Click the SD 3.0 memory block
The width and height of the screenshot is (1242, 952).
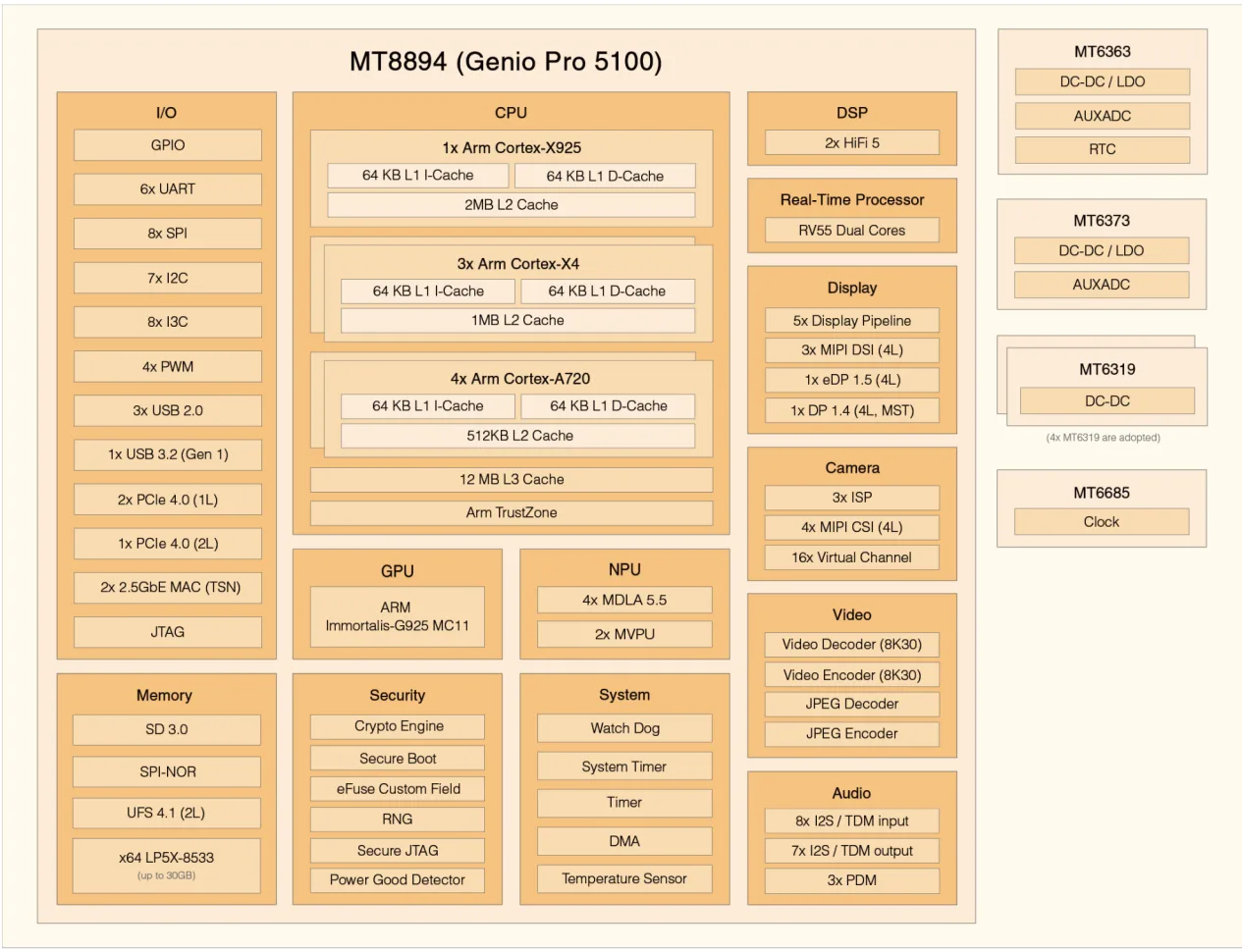(167, 729)
